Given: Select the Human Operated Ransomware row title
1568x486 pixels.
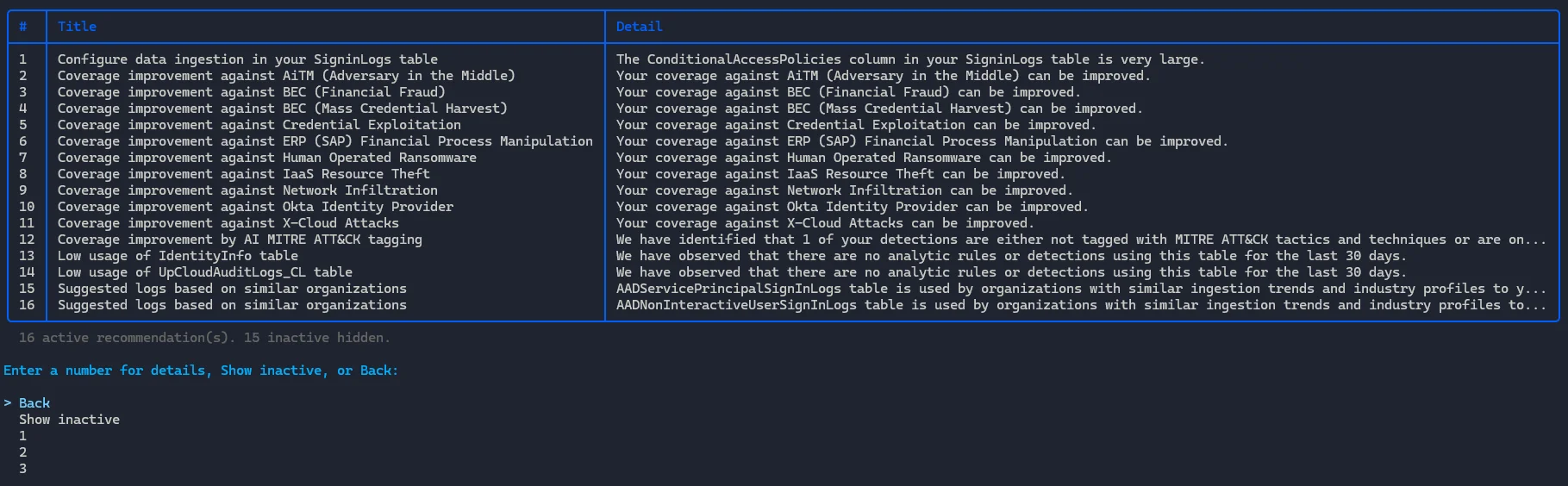Looking at the screenshot, I should (266, 158).
